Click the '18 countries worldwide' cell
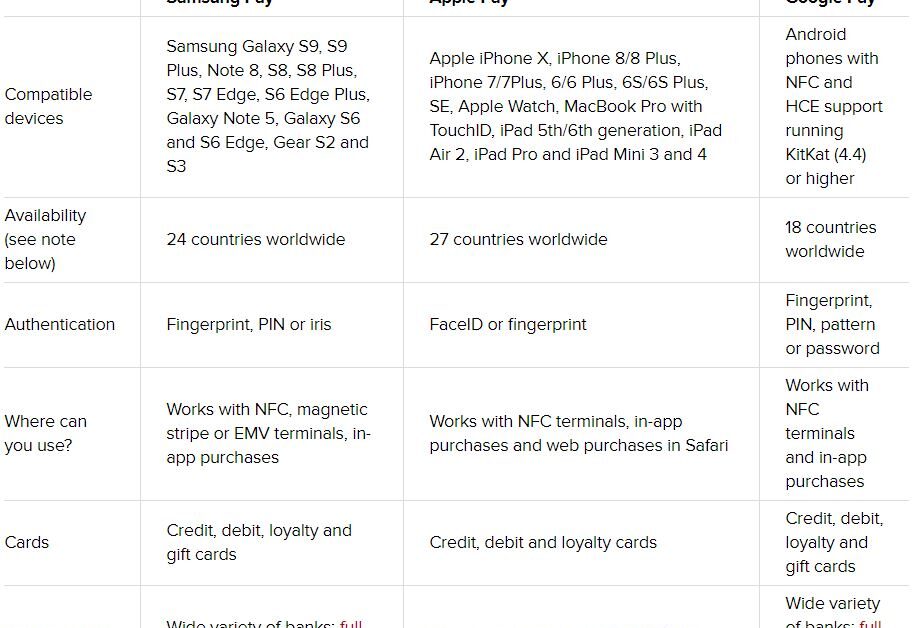 click(830, 240)
